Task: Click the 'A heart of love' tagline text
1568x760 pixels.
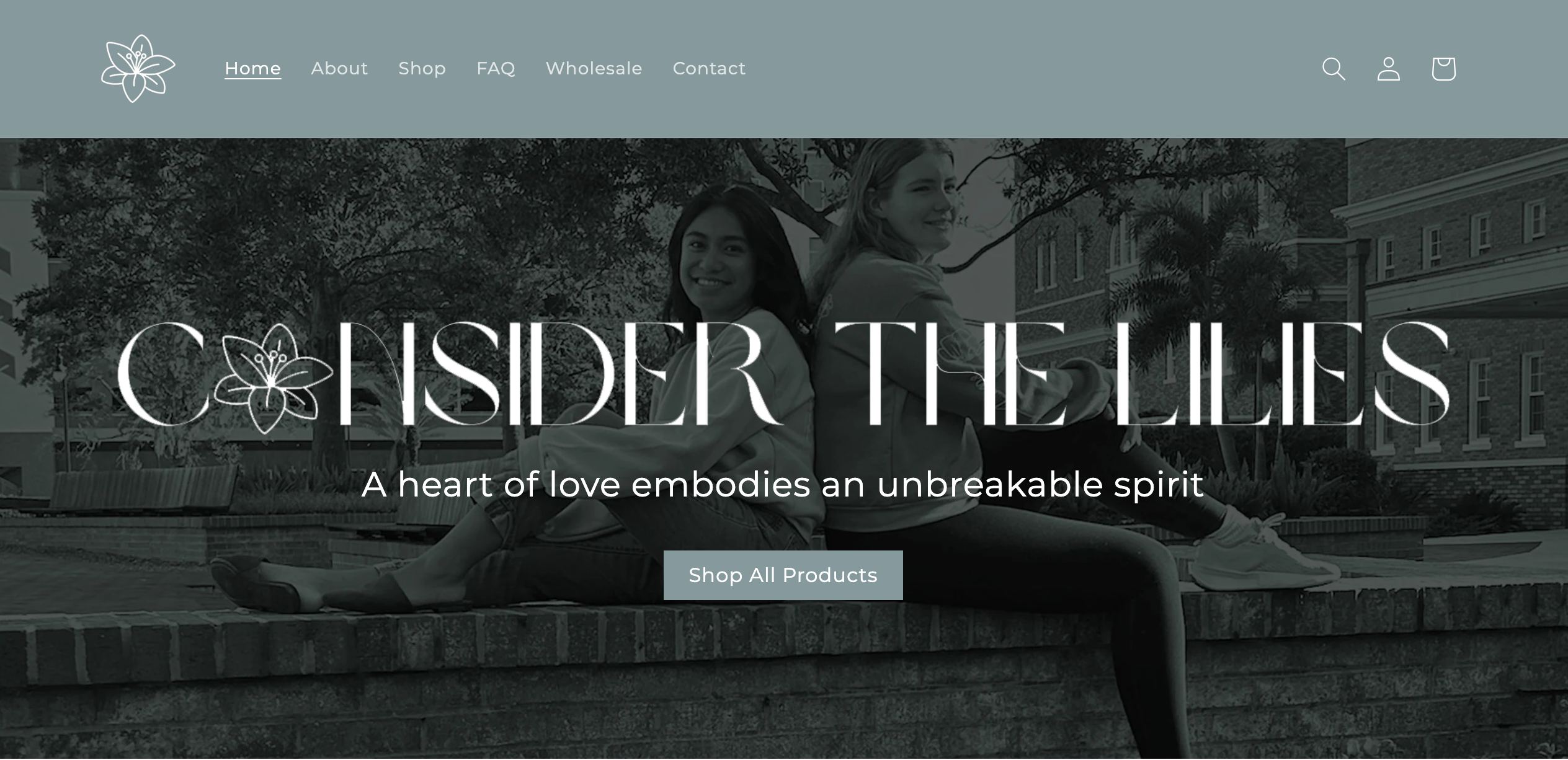Action: 491,484
